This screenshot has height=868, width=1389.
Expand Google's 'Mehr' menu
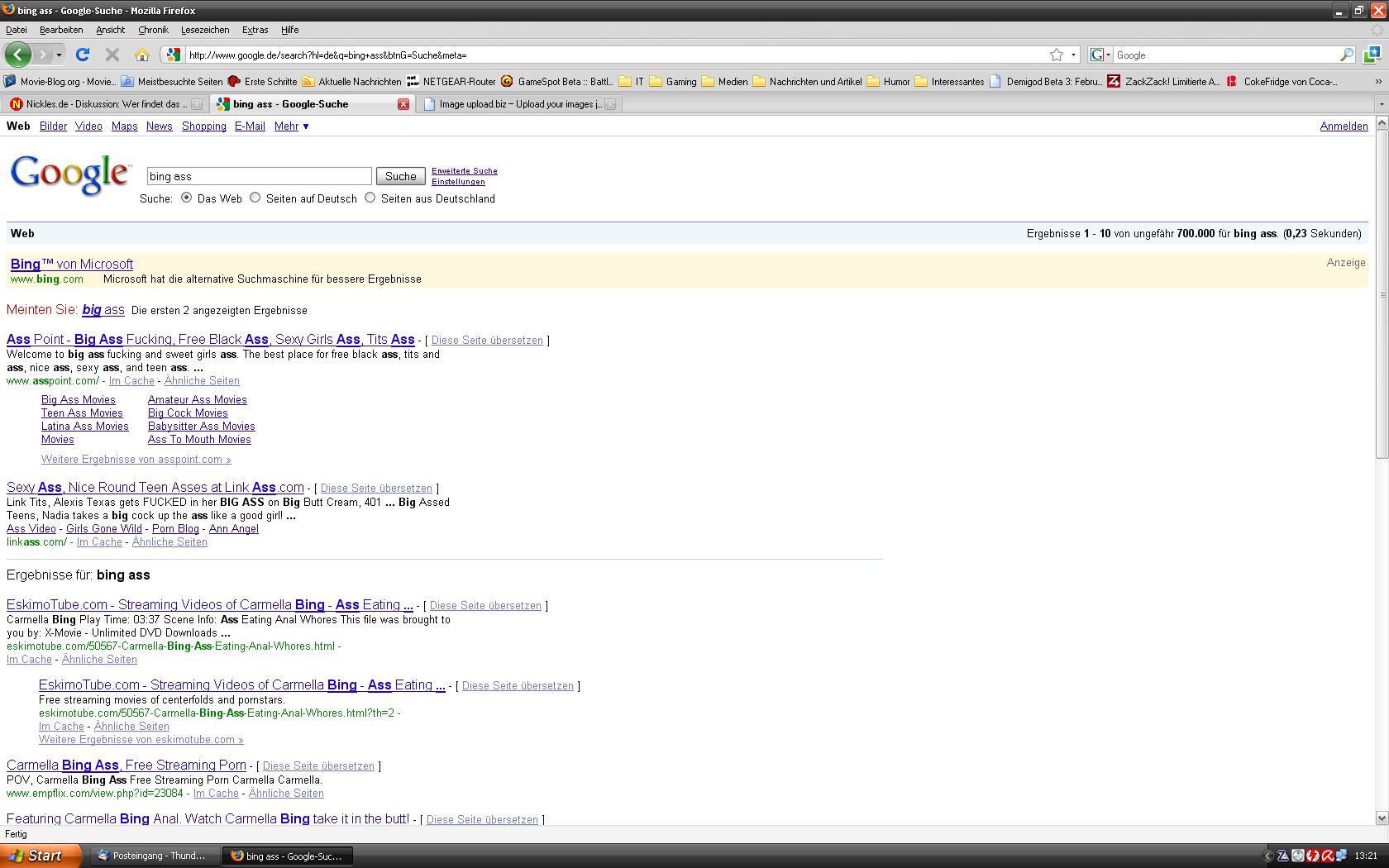pos(292,126)
